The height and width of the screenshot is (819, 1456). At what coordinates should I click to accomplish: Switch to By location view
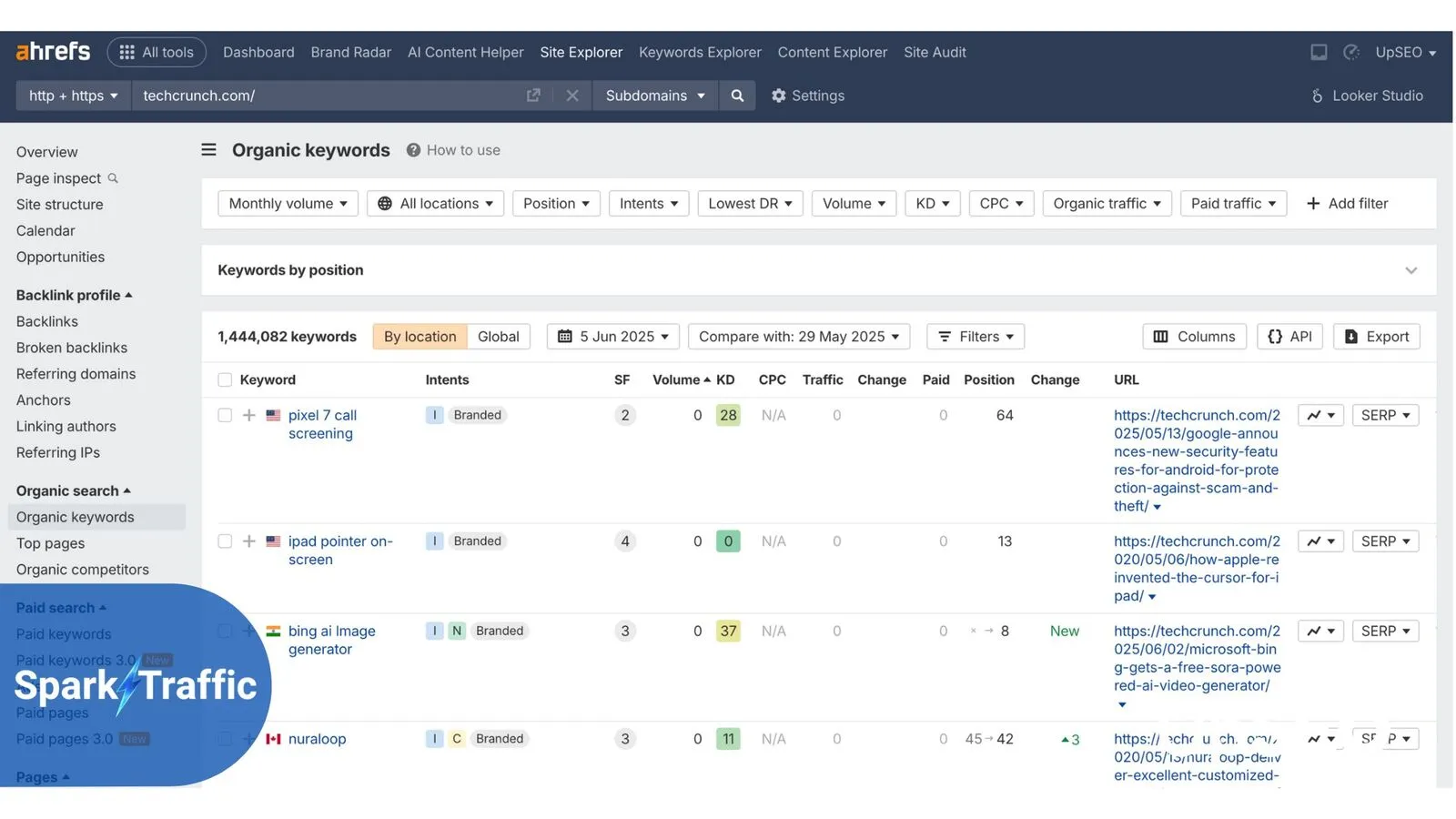click(420, 337)
